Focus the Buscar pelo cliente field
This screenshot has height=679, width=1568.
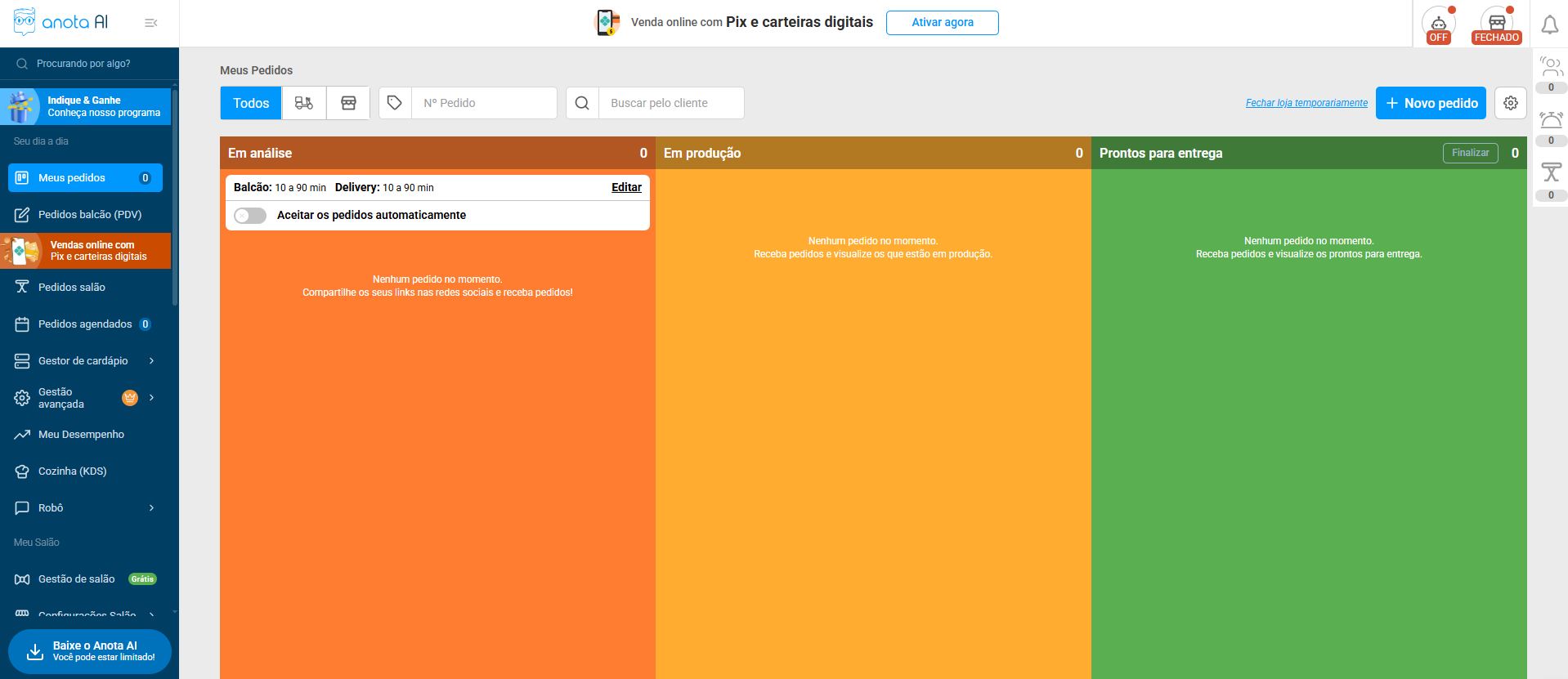click(670, 103)
